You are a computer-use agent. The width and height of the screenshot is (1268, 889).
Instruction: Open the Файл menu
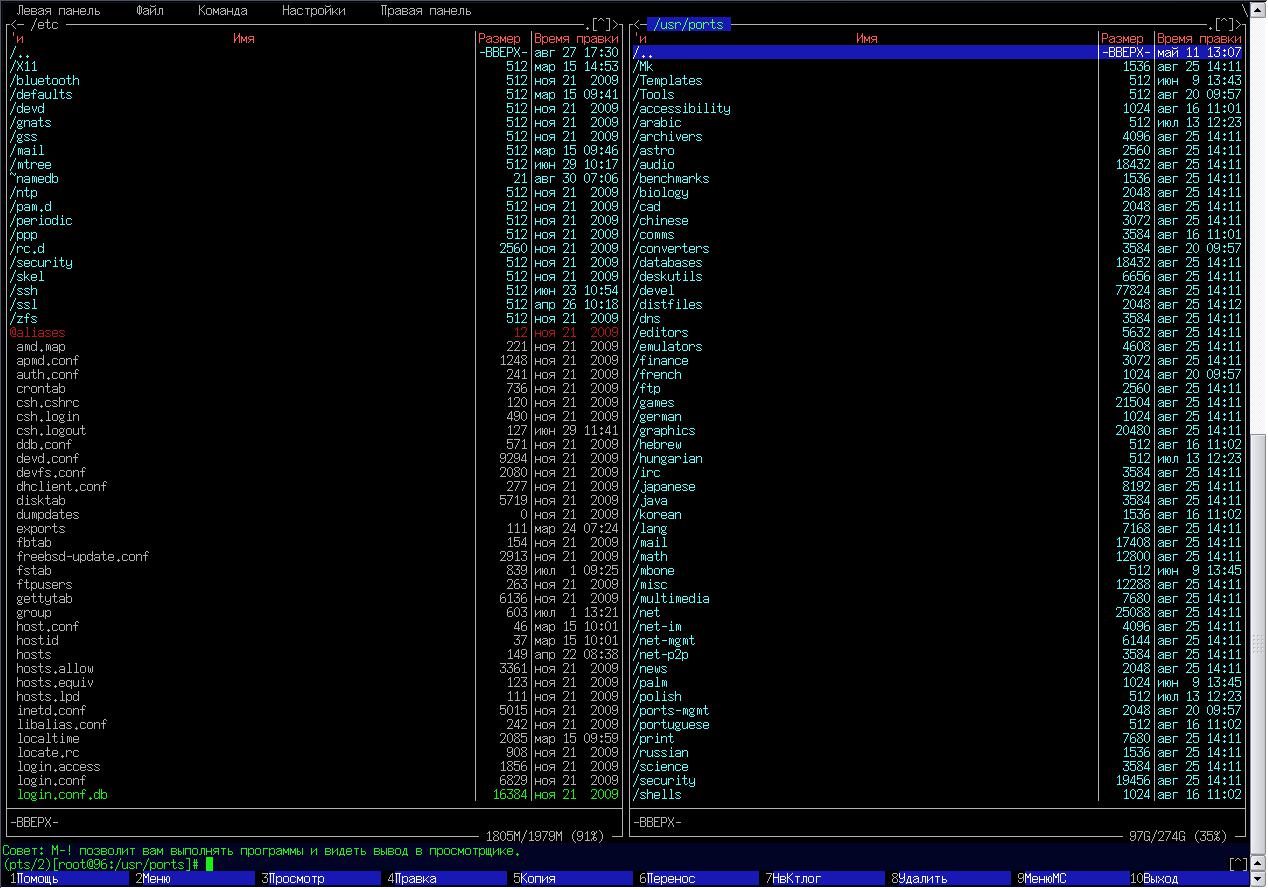coord(150,11)
